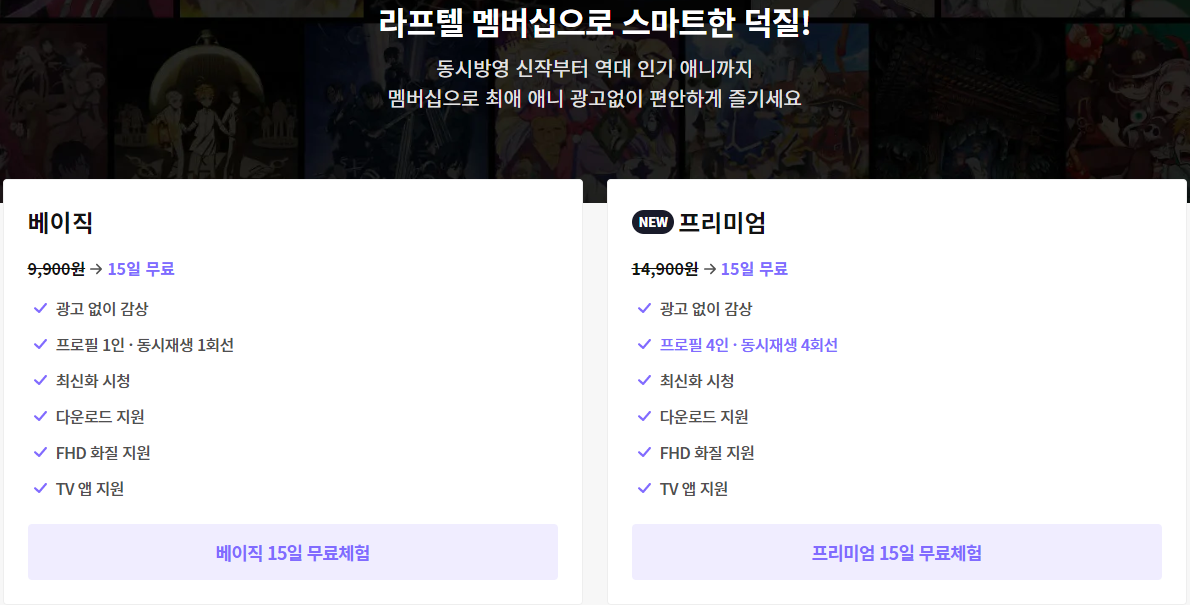The height and width of the screenshot is (605, 1190).
Task: Click checkmark beside TV 앱 지원 in 프리미엄
Action: (644, 488)
